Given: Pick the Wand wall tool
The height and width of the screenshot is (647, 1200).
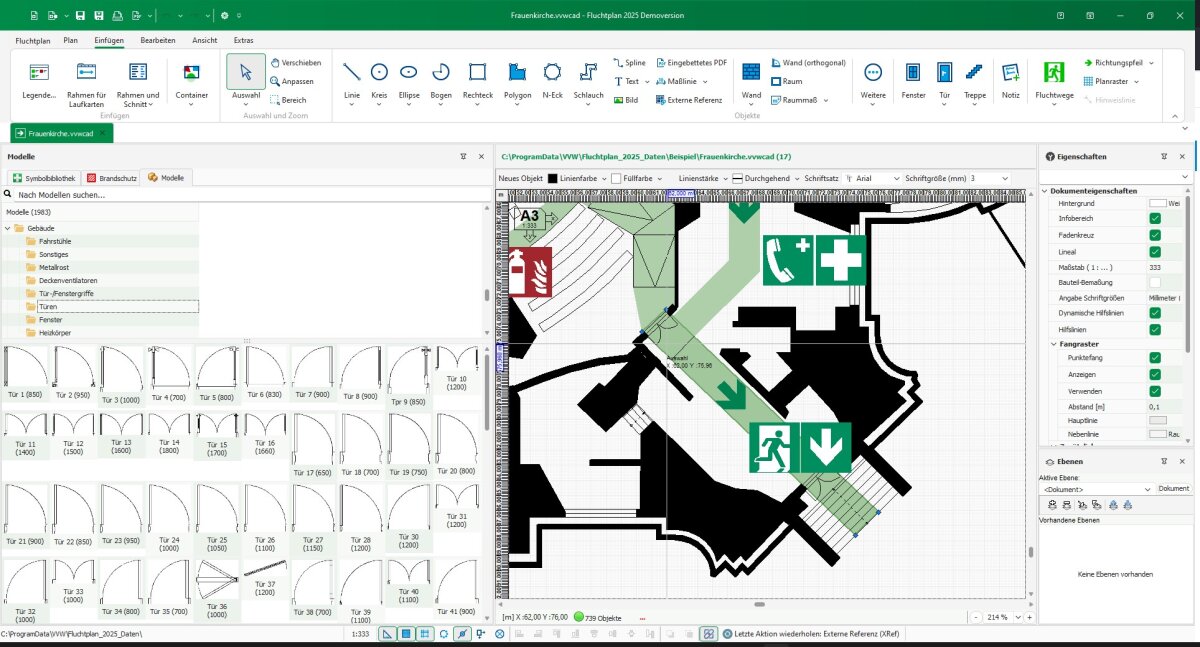Looking at the screenshot, I should [x=751, y=80].
